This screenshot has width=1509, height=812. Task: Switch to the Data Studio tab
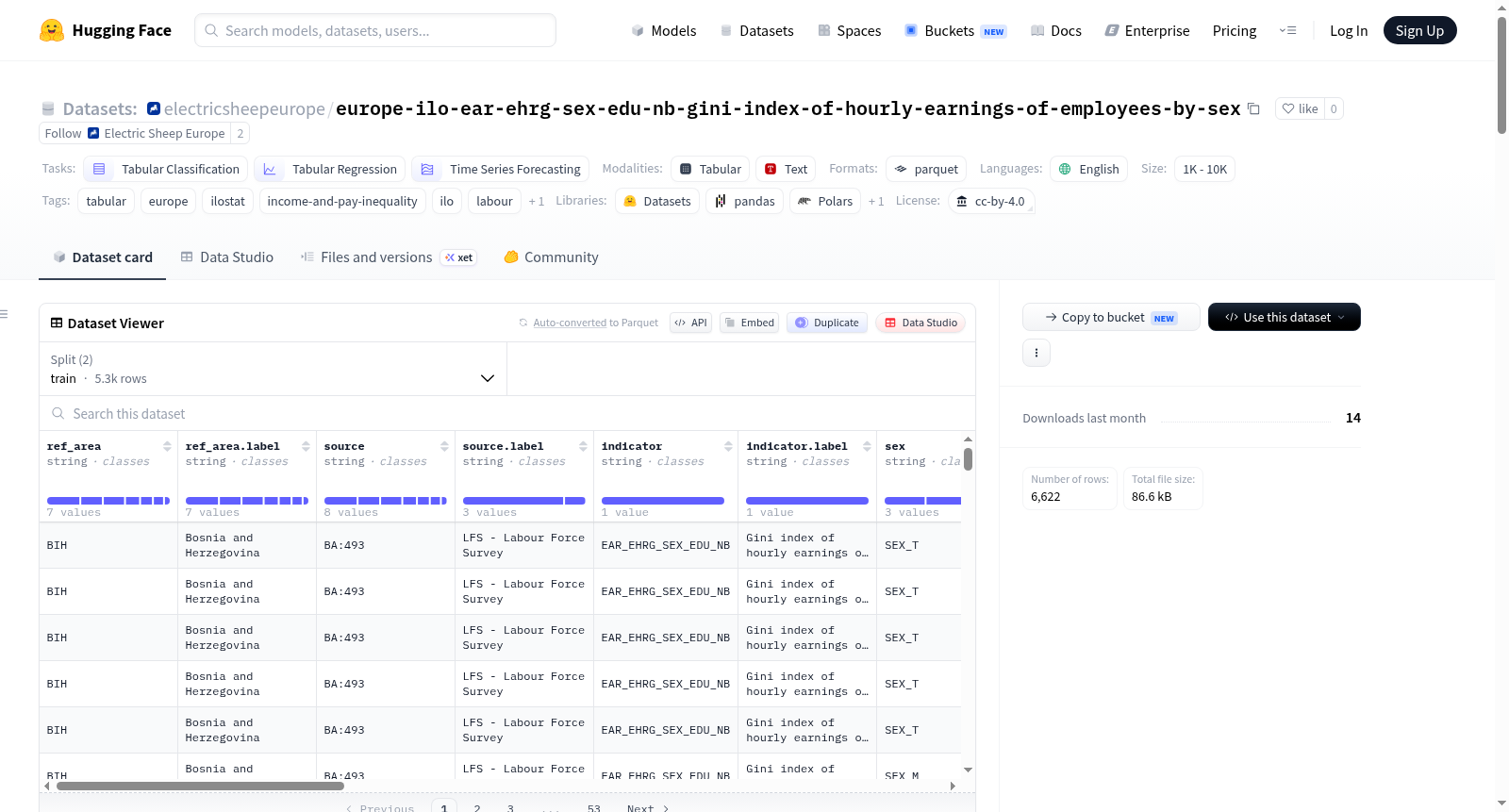(x=227, y=257)
